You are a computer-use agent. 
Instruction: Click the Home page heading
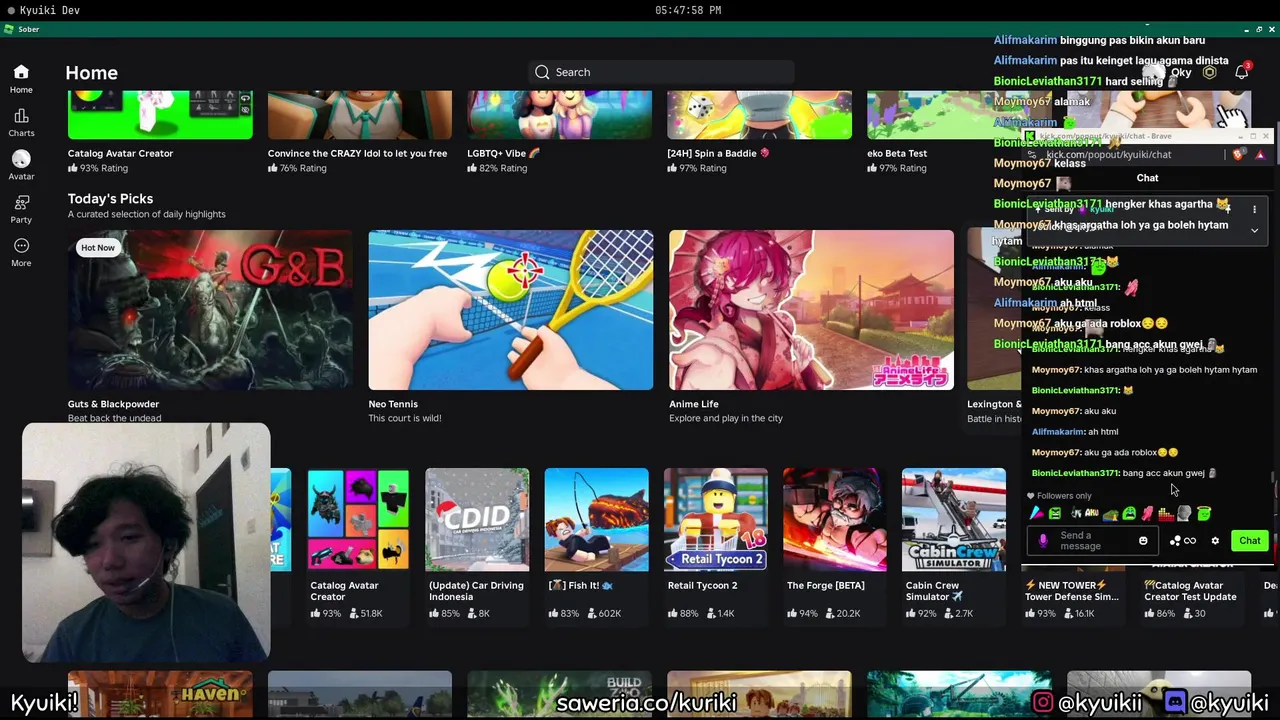pos(91,72)
